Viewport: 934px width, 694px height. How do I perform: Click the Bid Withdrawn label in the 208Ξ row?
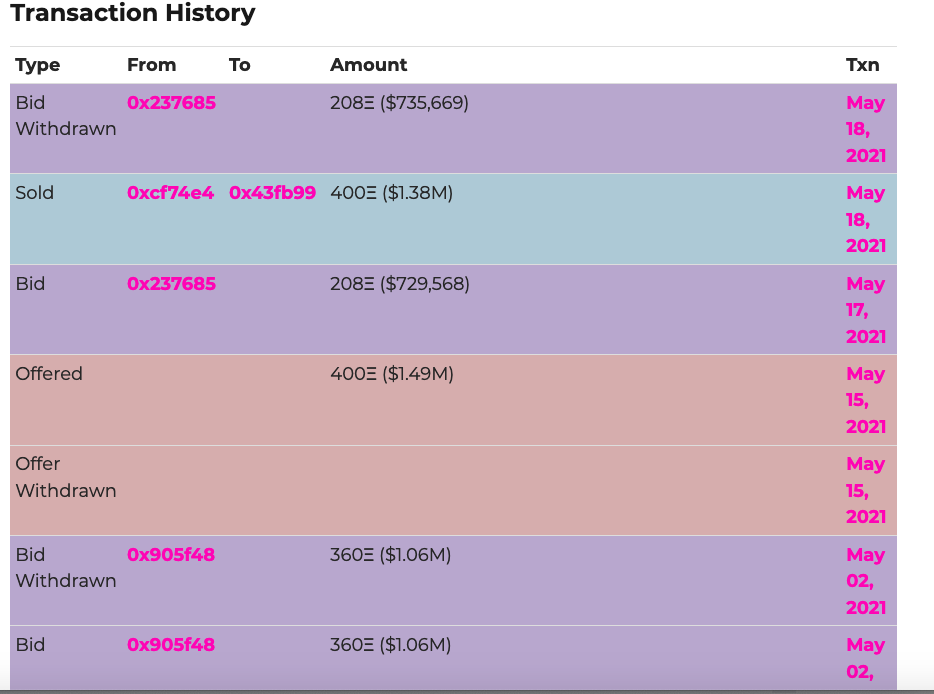pyautogui.click(x=66, y=116)
